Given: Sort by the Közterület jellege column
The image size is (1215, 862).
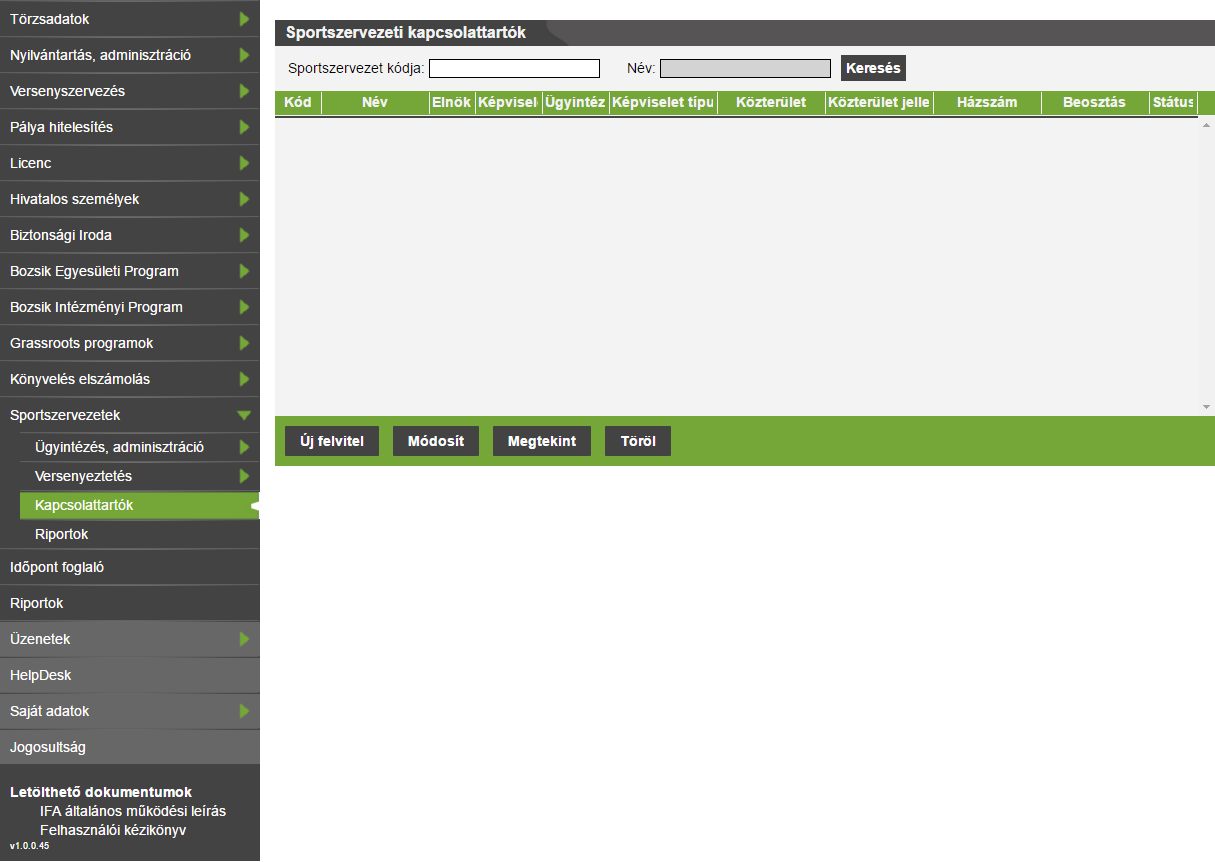Looking at the screenshot, I should tap(879, 102).
